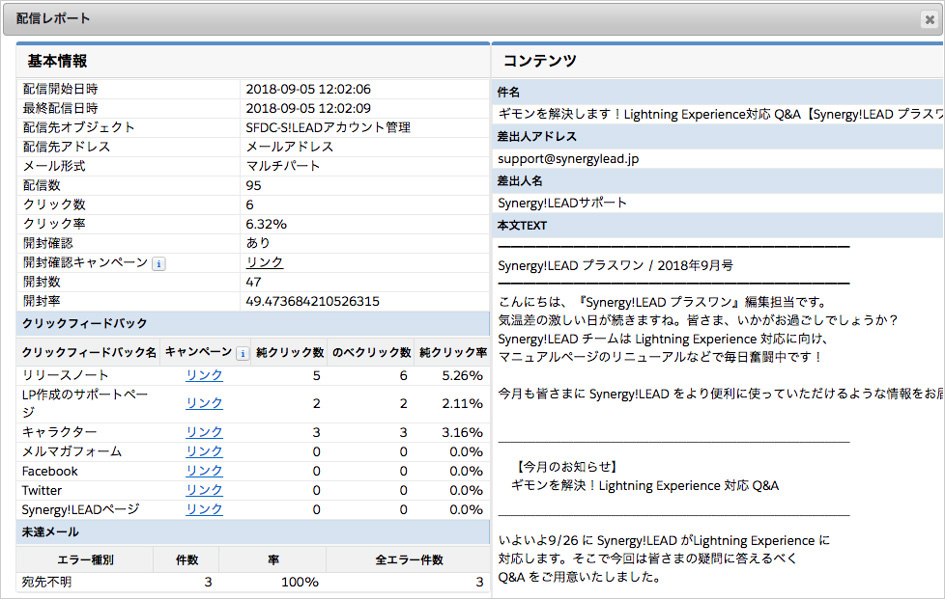Click the Facebook row name
The image size is (945, 599).
[50, 471]
